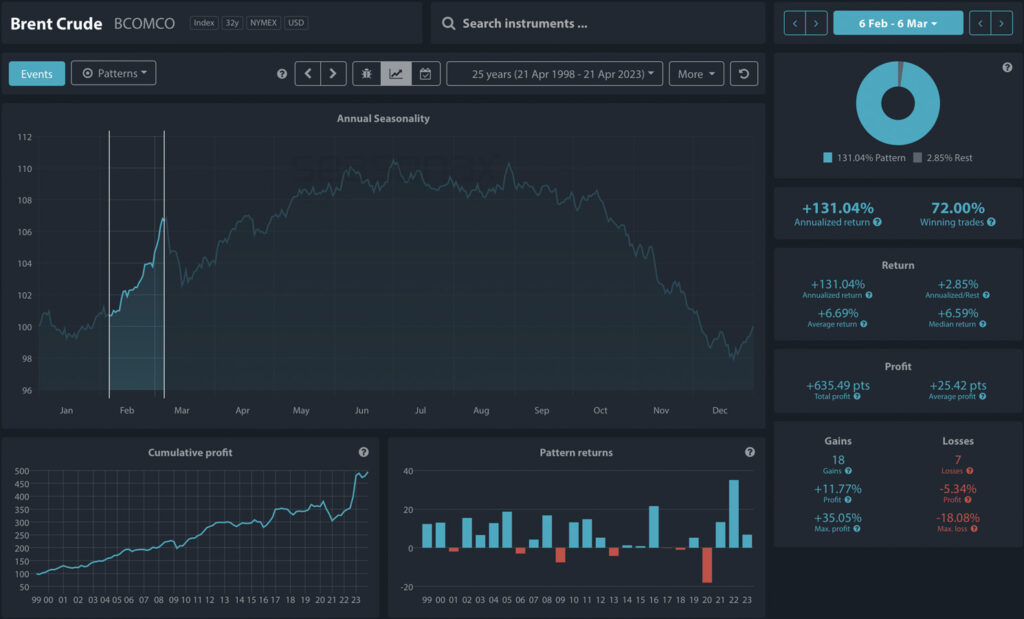Select the line chart view icon
Image resolution: width=1024 pixels, height=619 pixels.
click(396, 74)
